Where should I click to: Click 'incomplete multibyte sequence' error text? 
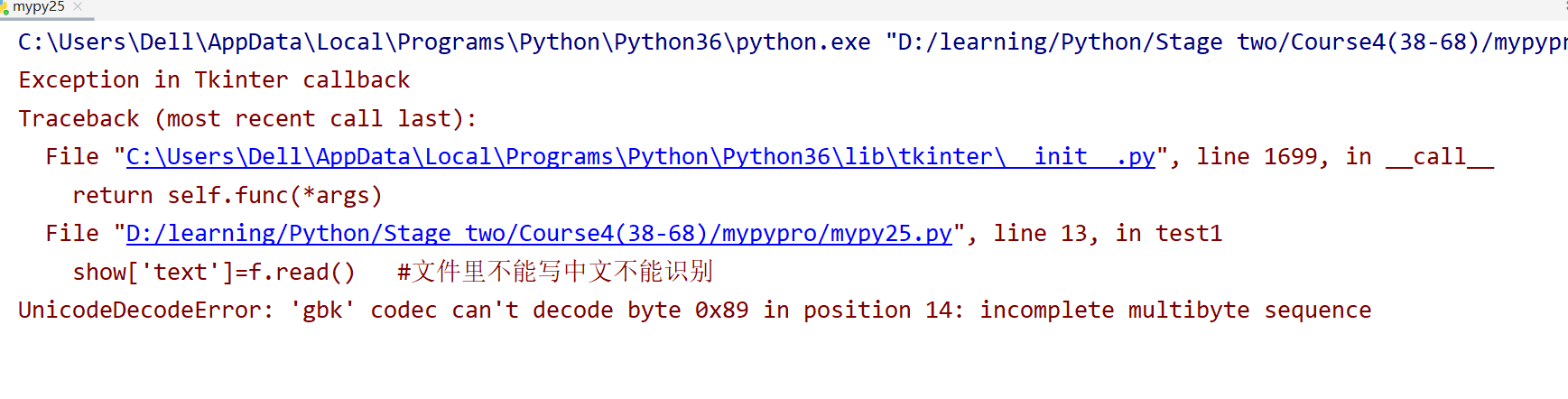pos(1175,311)
